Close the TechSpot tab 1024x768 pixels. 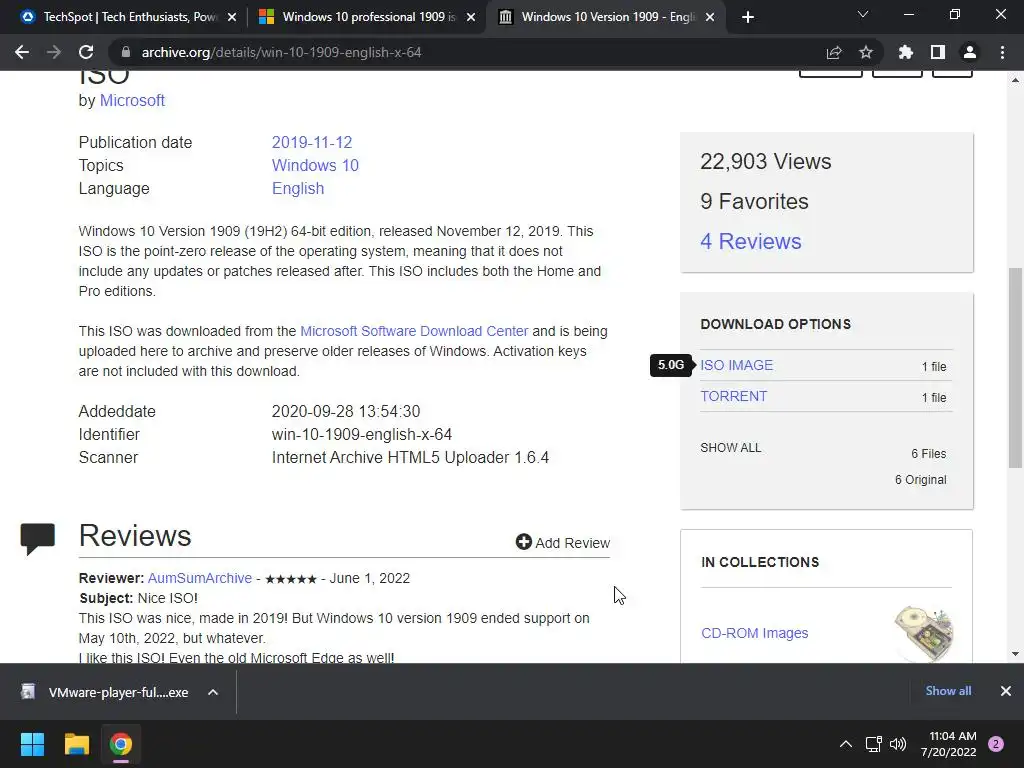[x=232, y=17]
